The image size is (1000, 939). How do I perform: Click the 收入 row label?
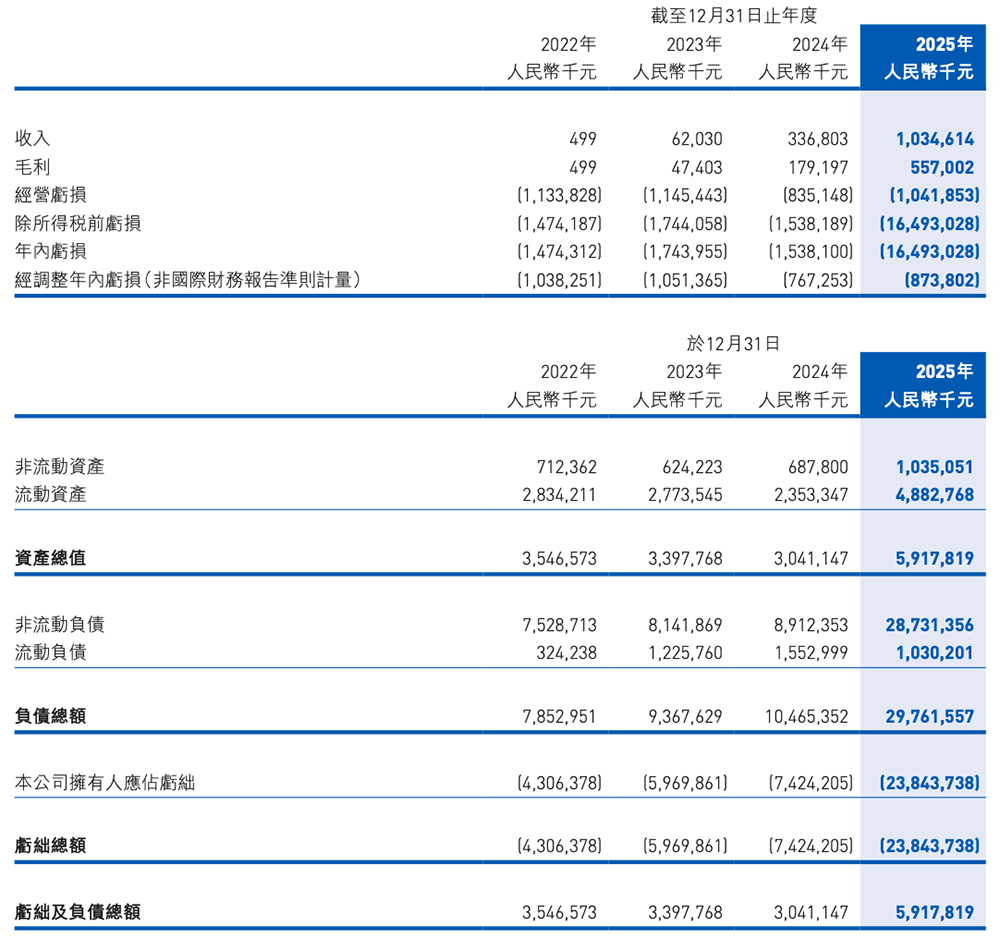pyautogui.click(x=32, y=138)
